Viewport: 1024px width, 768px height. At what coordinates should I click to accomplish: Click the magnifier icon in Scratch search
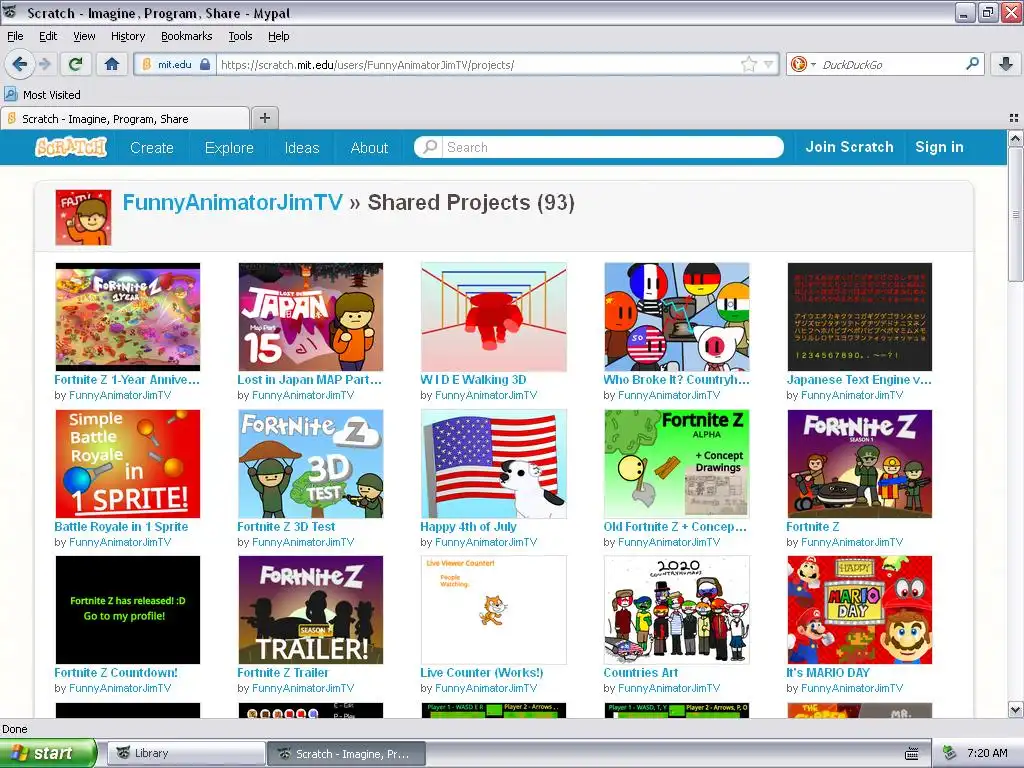[430, 147]
